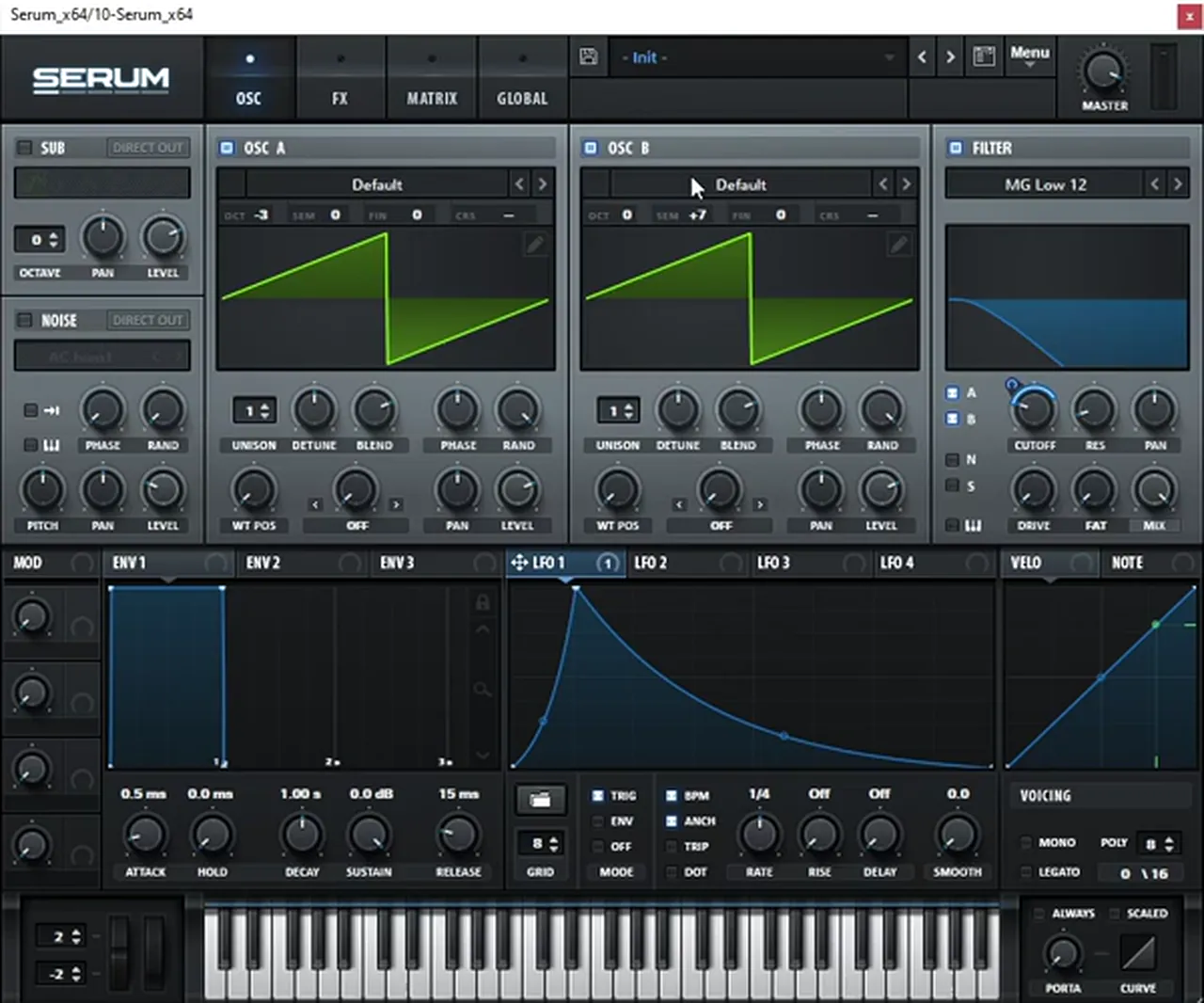Select previous OSC A wavetable arrow
Viewport: 1204px width, 1003px height.
tap(519, 184)
